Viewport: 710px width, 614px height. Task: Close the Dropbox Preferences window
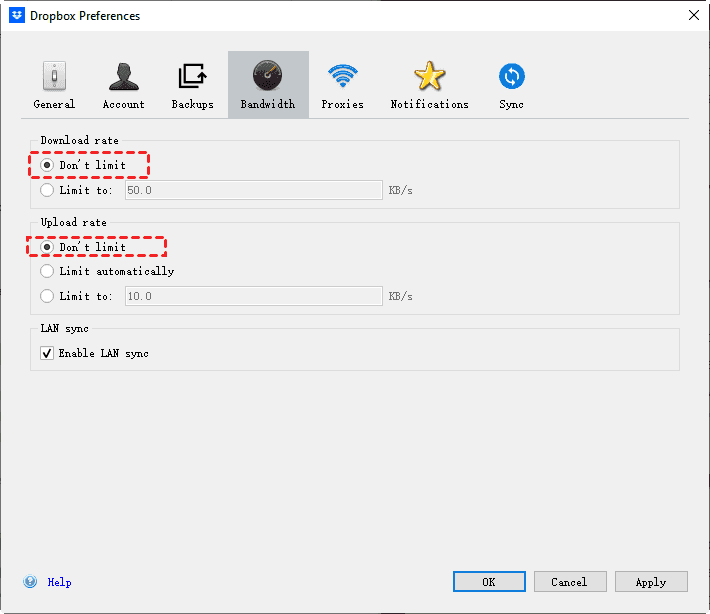tap(693, 15)
